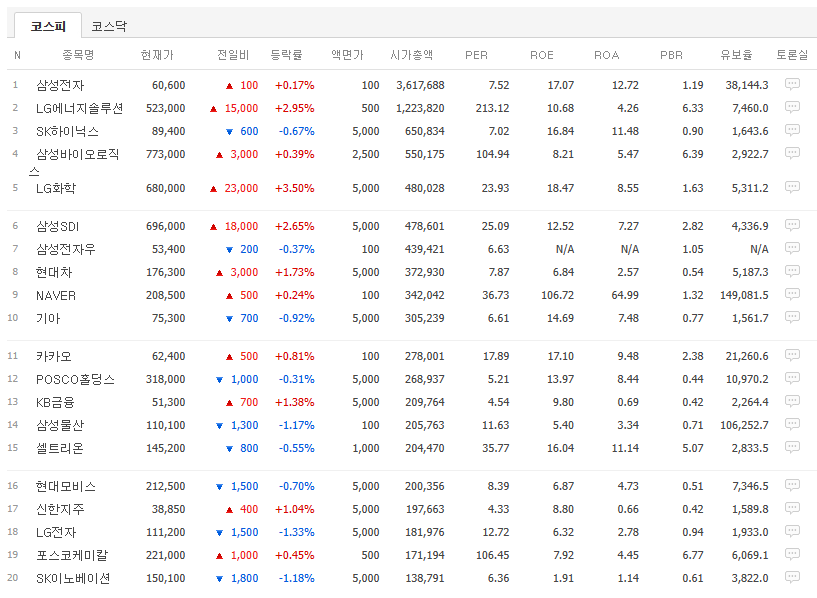Open discussion room icon for 셀트리온
The height and width of the screenshot is (598, 817).
coord(792,447)
